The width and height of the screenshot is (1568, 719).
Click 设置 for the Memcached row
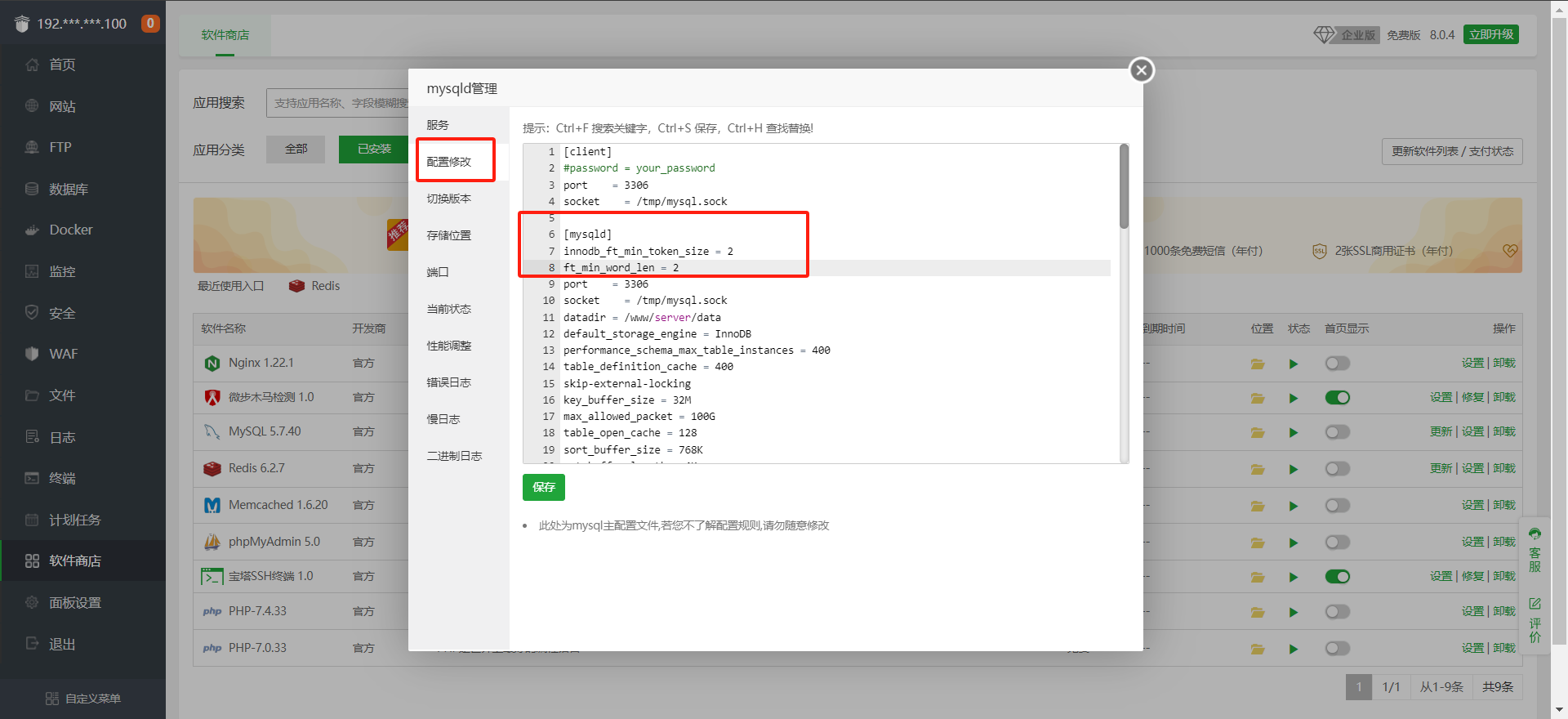pos(1473,505)
